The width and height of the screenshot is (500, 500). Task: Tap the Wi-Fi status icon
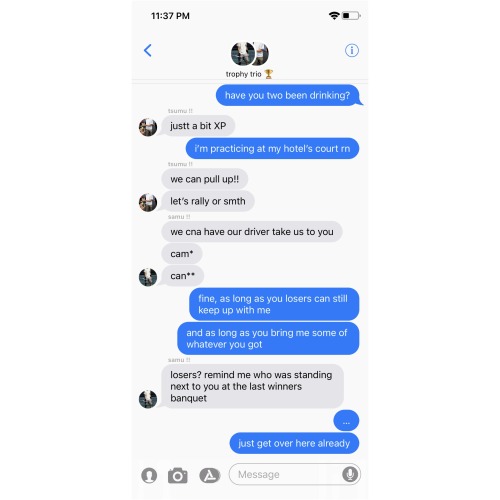tap(334, 15)
